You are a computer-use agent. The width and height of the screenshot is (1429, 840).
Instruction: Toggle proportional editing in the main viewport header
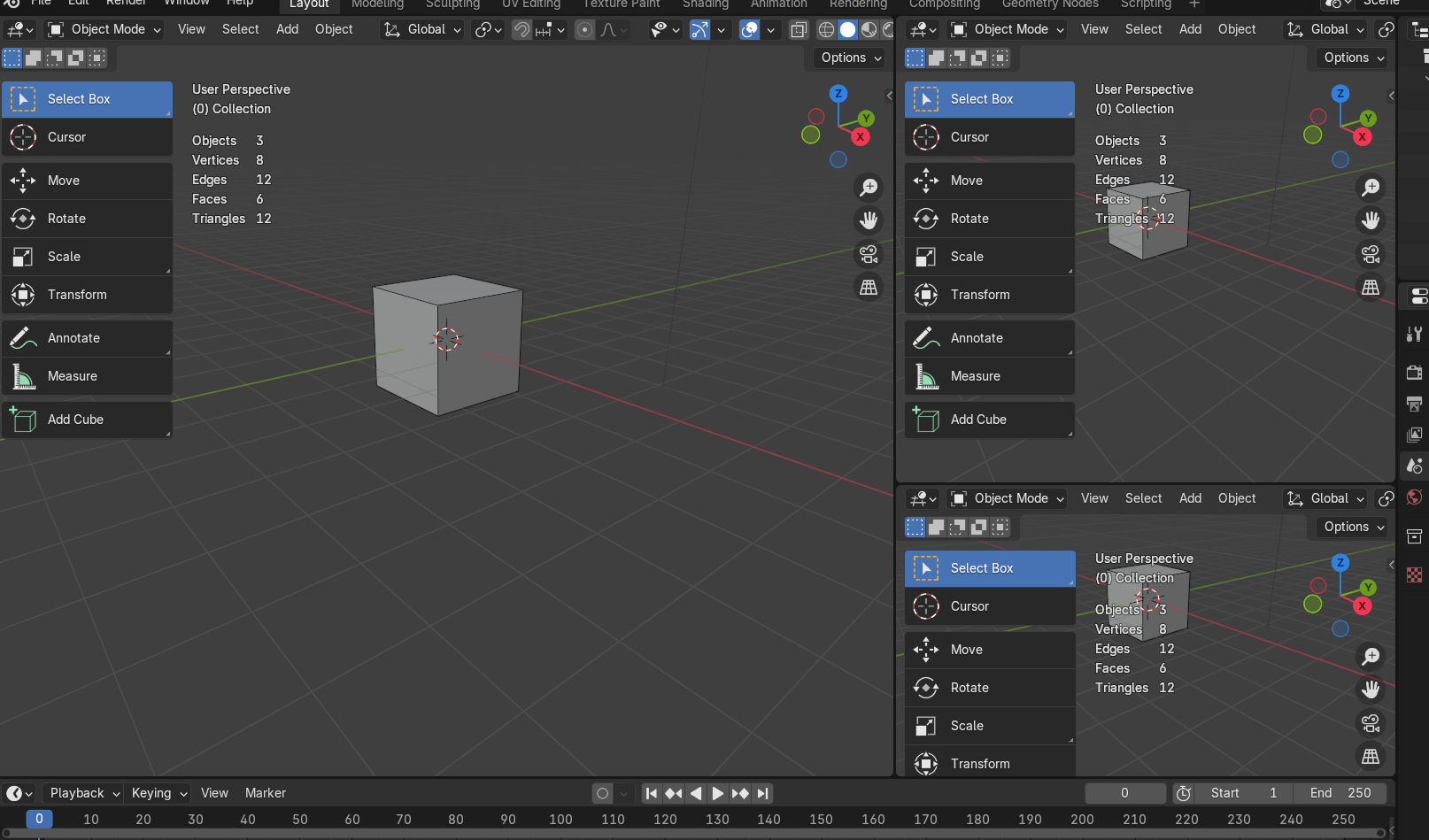[x=584, y=30]
